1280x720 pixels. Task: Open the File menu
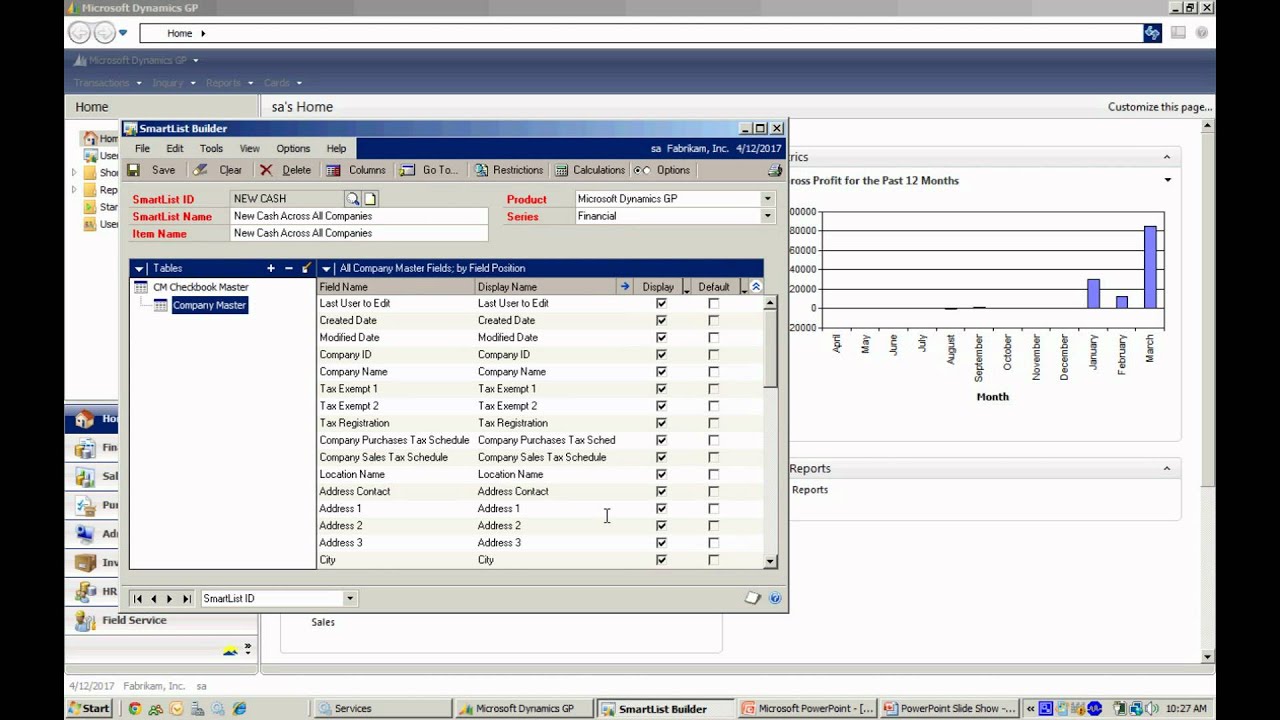point(142,148)
